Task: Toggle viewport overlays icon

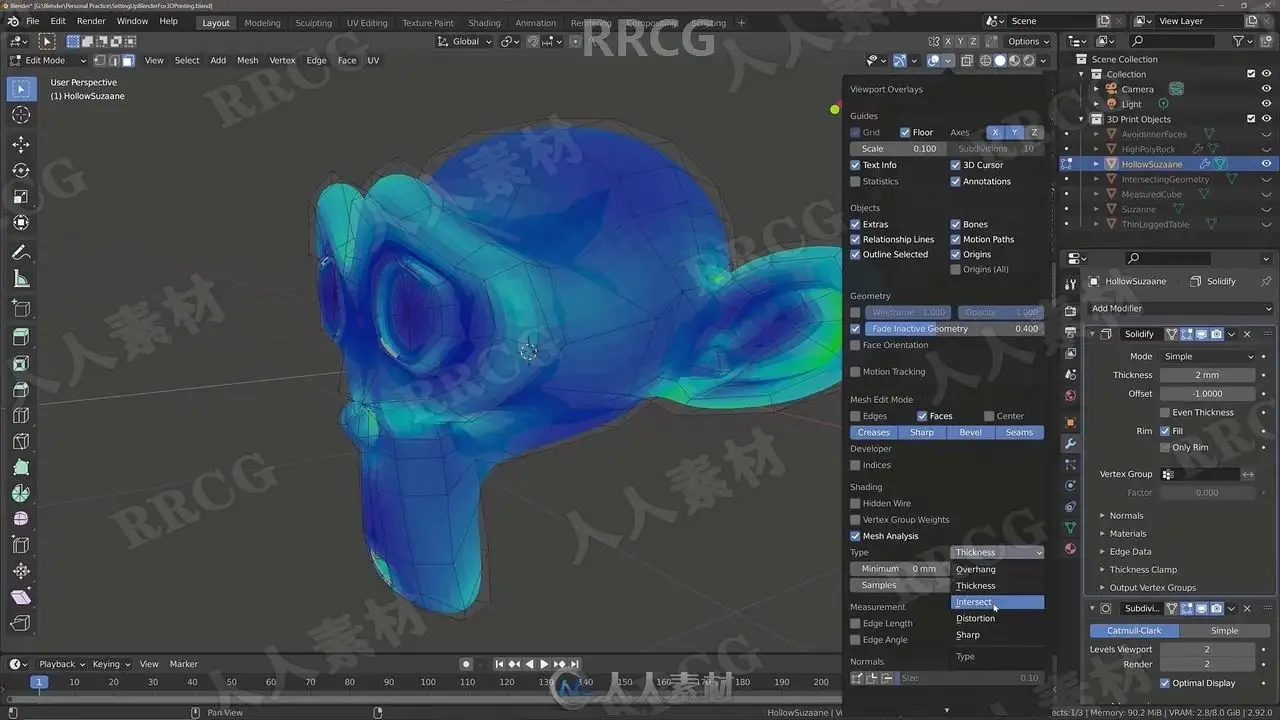Action: [x=933, y=61]
